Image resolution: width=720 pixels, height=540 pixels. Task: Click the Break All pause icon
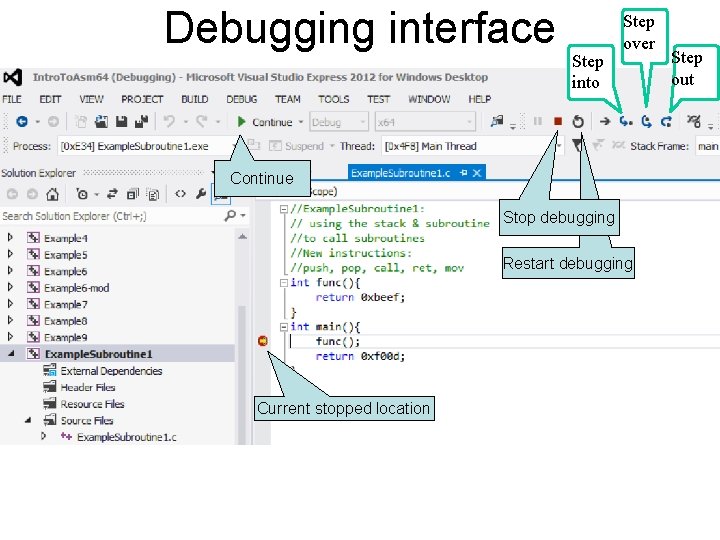538,121
